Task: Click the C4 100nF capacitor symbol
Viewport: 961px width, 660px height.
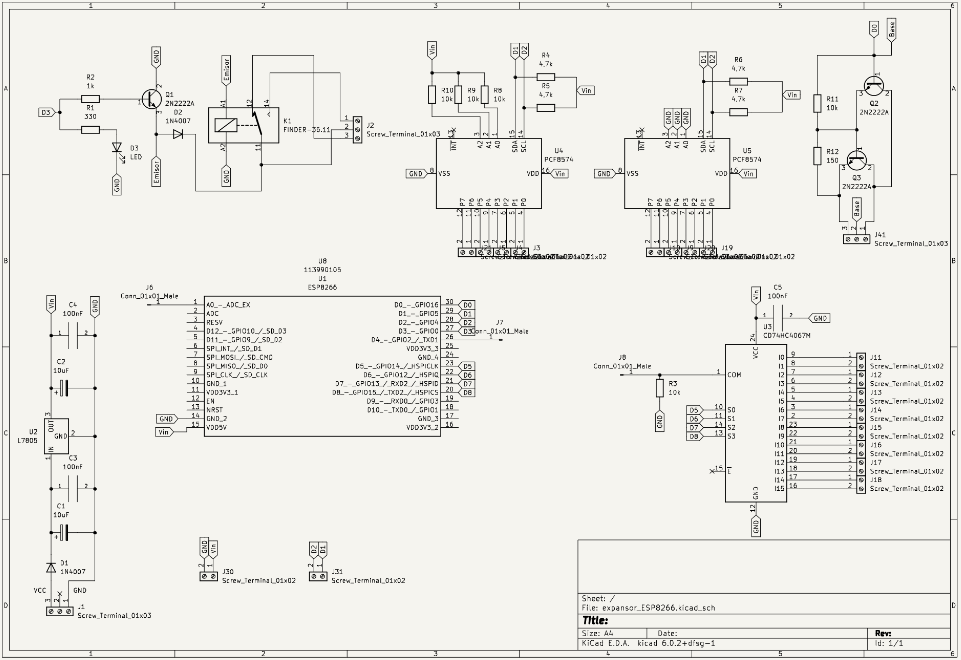Action: pos(72,335)
